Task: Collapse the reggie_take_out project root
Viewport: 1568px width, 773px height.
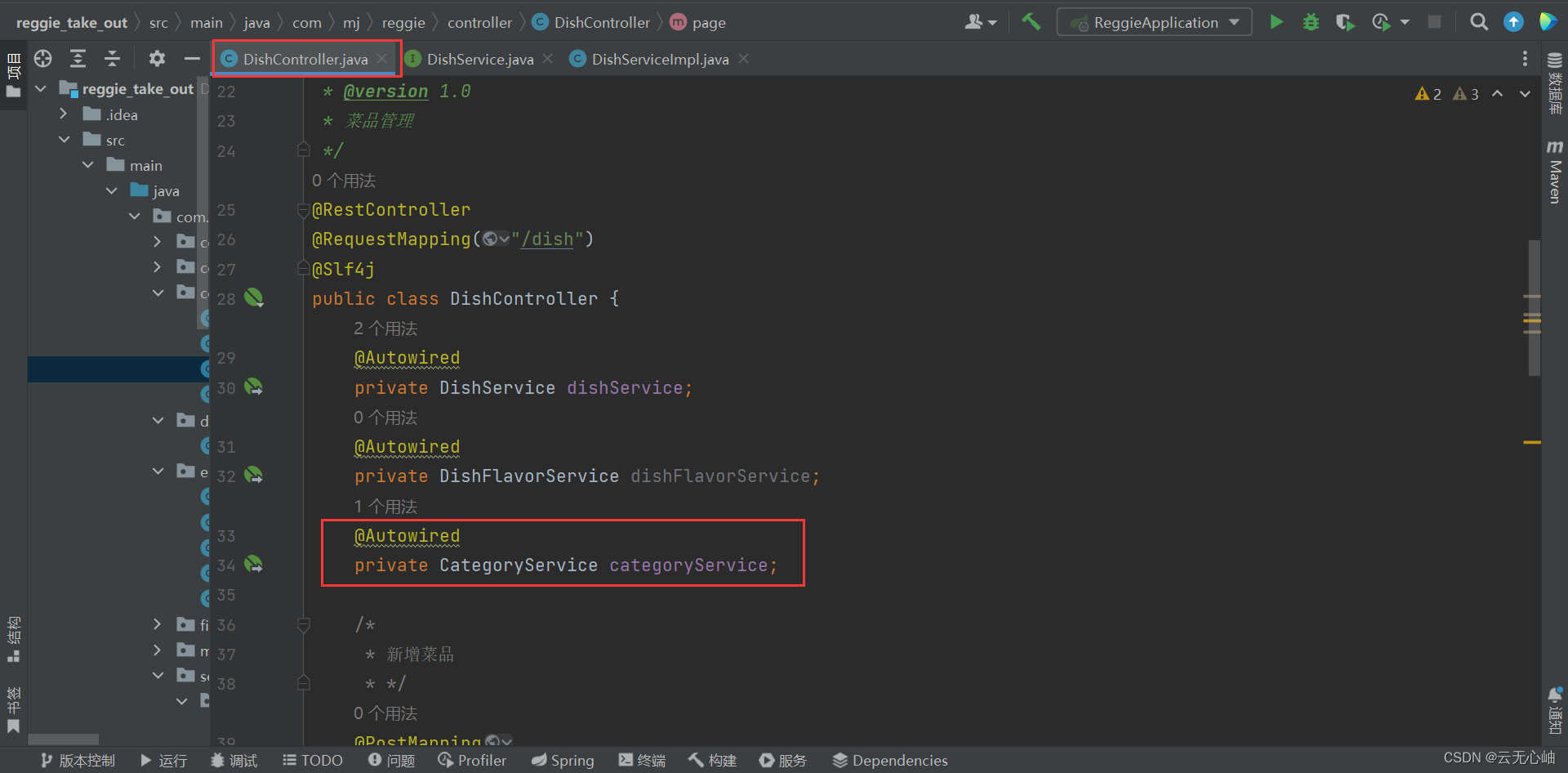Action: click(41, 88)
